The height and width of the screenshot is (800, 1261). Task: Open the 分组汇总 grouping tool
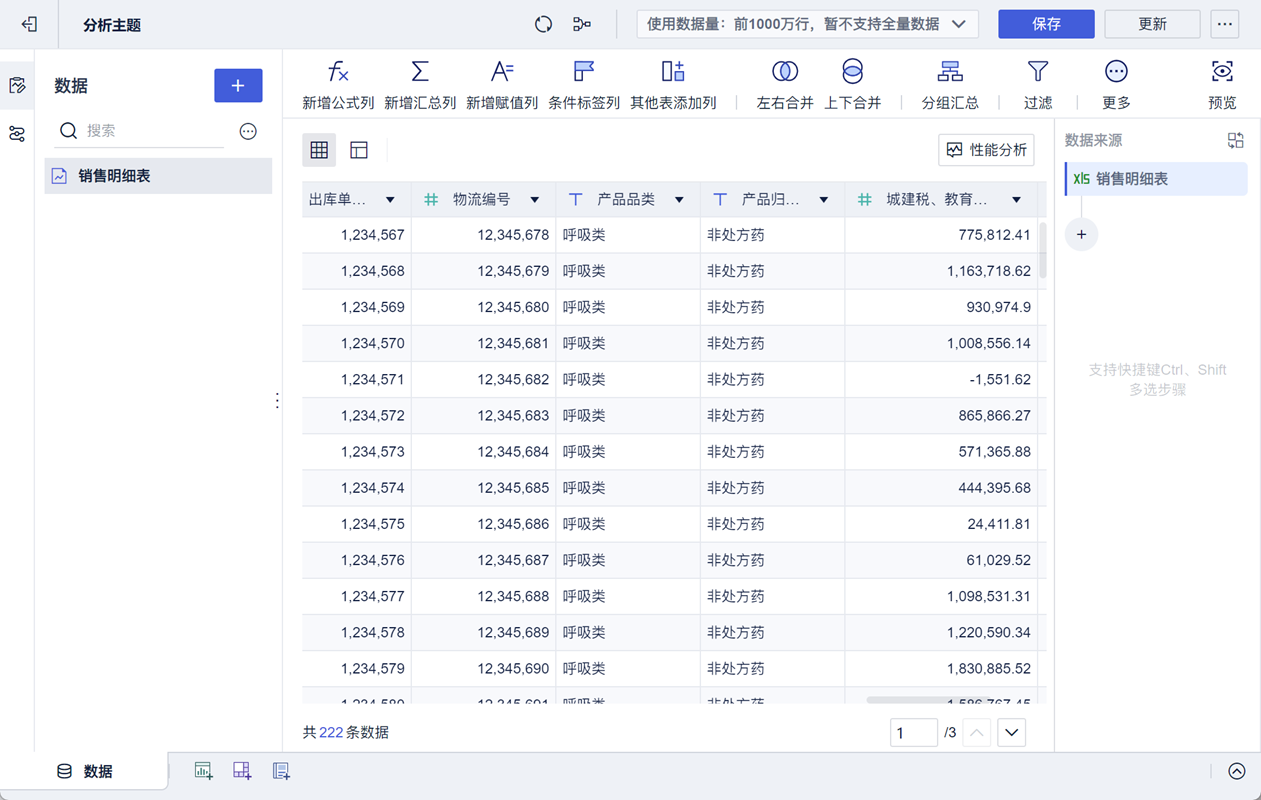(950, 72)
